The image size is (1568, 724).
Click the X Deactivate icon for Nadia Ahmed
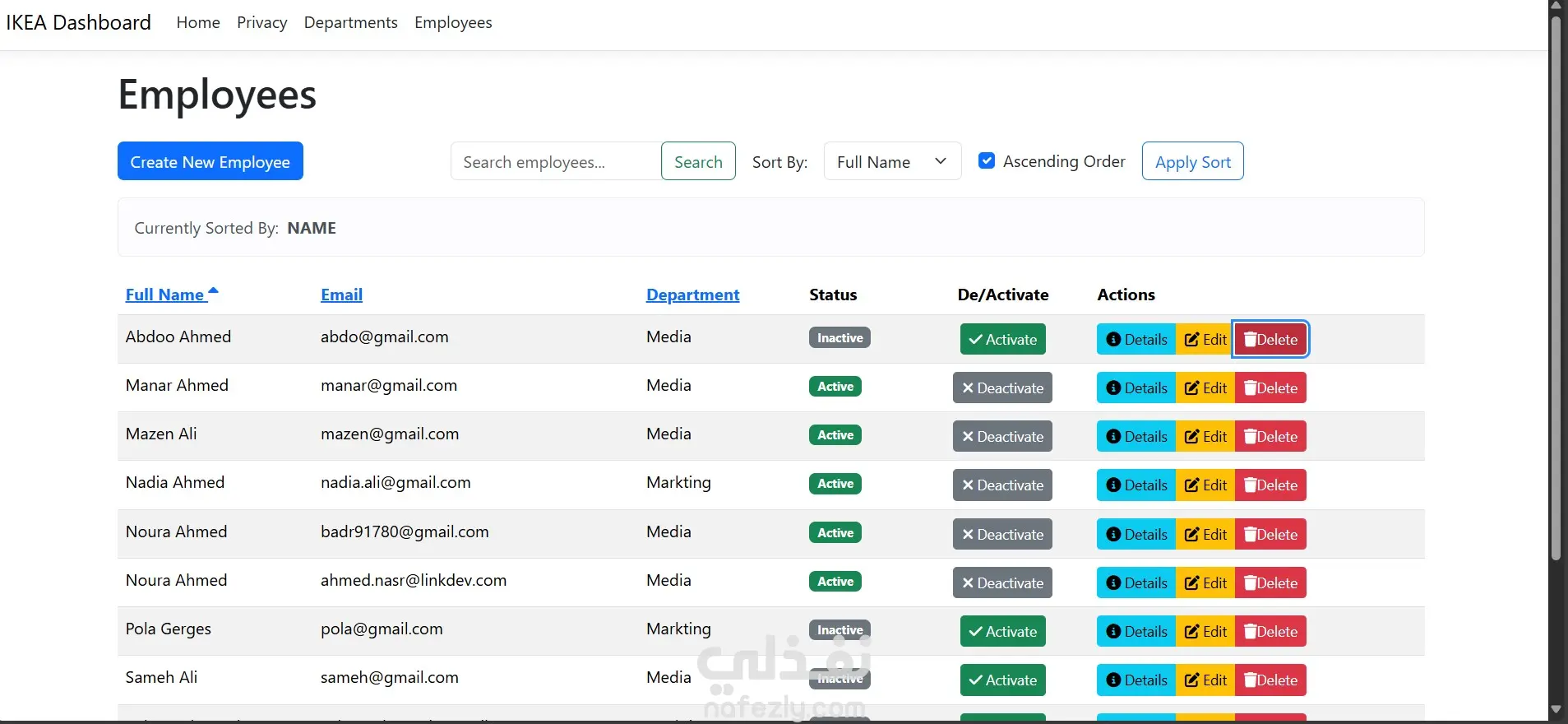(x=968, y=485)
